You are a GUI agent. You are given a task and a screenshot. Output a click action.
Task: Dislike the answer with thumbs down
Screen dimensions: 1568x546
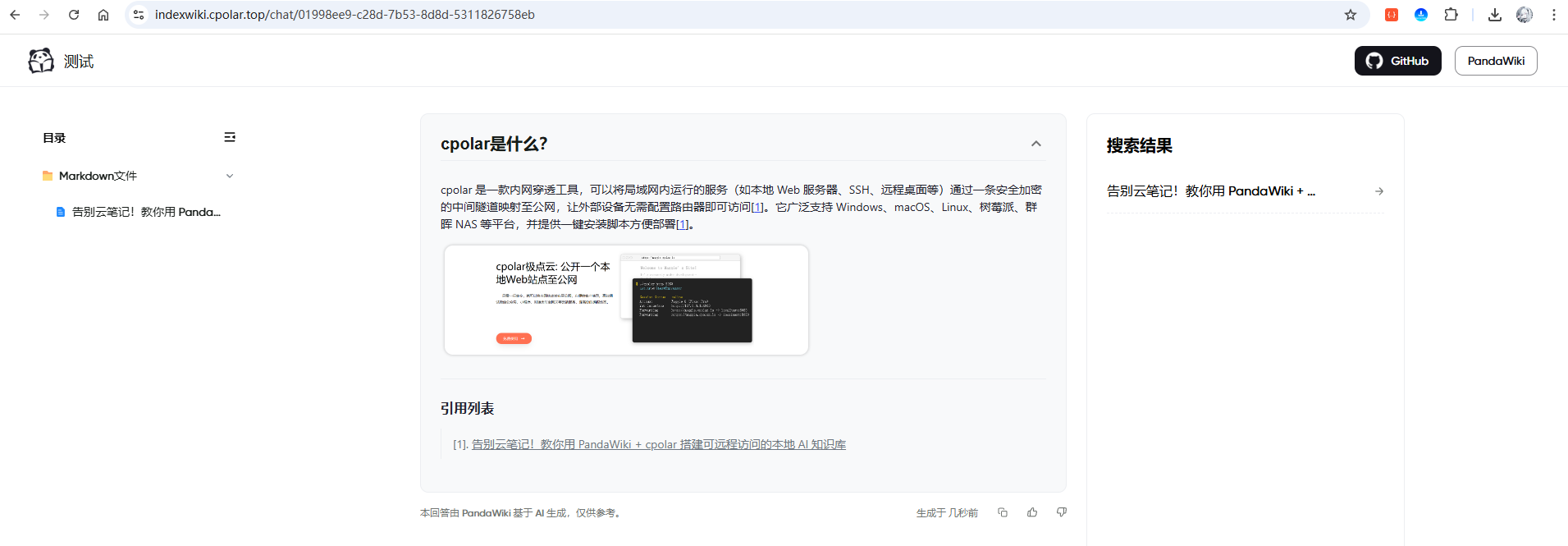[1062, 512]
